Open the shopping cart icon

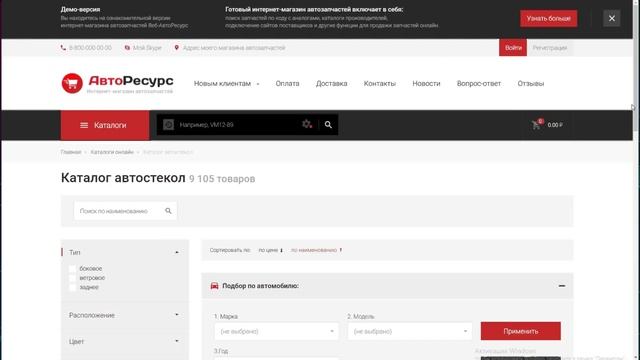point(536,125)
